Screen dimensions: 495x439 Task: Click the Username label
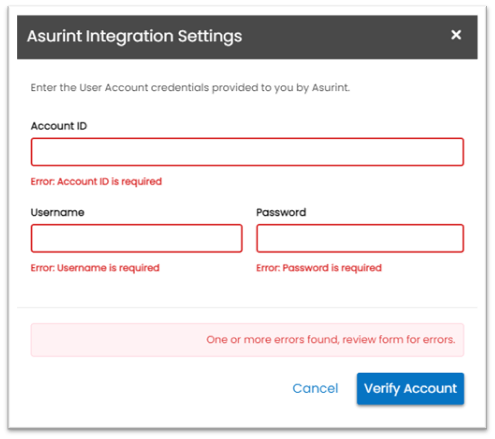click(x=57, y=212)
